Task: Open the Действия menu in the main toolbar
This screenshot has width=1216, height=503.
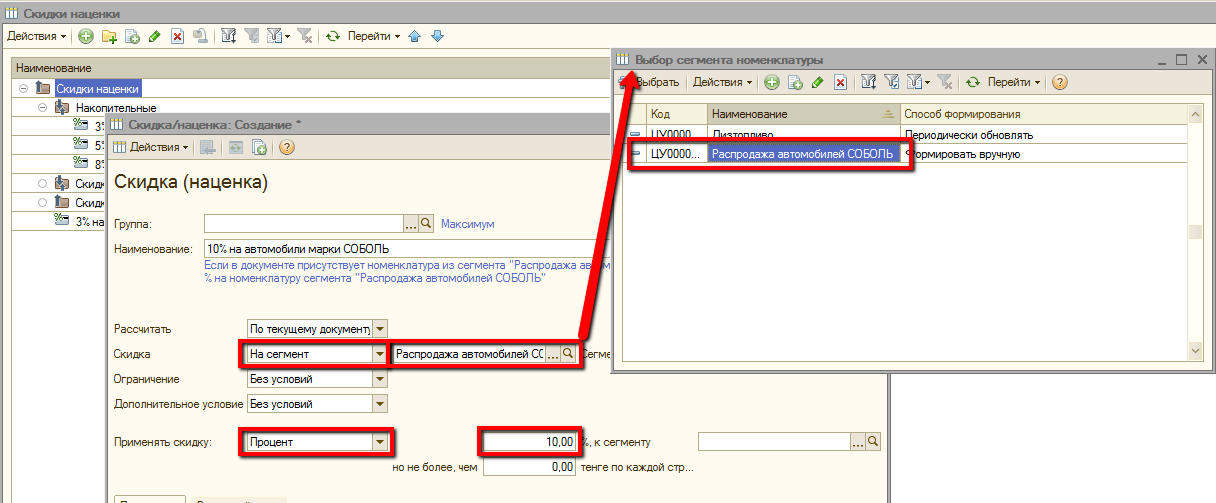Action: click(x=36, y=36)
